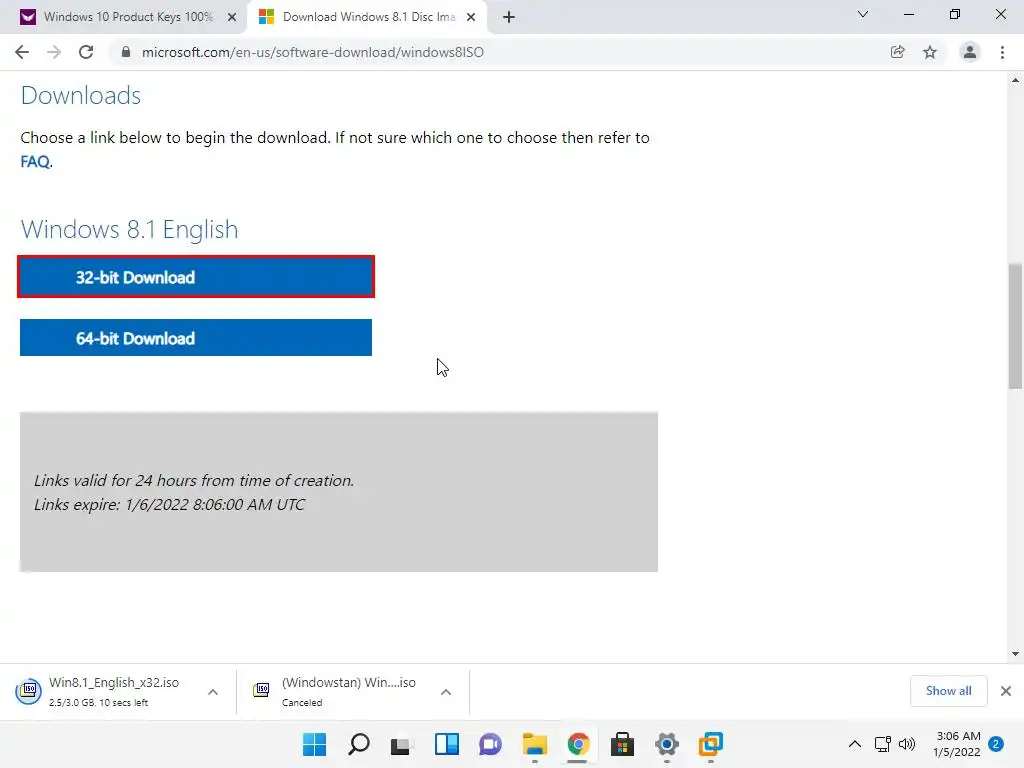Open Task View on the taskbar
Image resolution: width=1024 pixels, height=768 pixels.
pyautogui.click(x=402, y=744)
